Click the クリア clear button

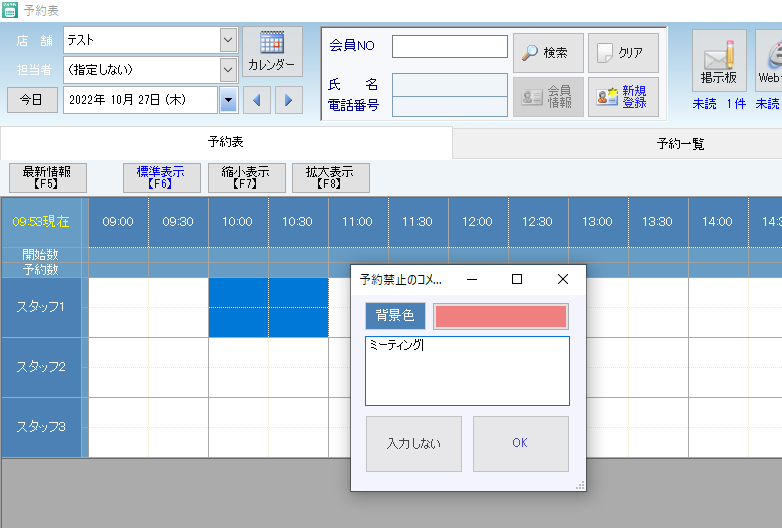623,53
